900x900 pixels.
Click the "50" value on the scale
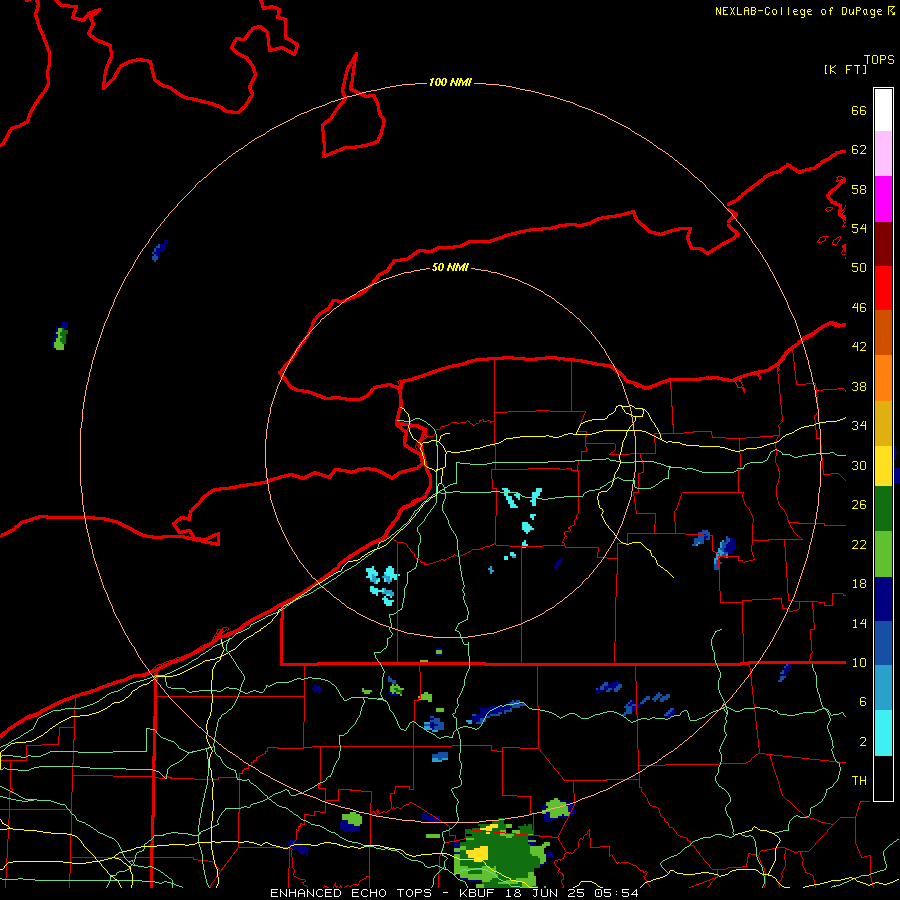coord(859,268)
